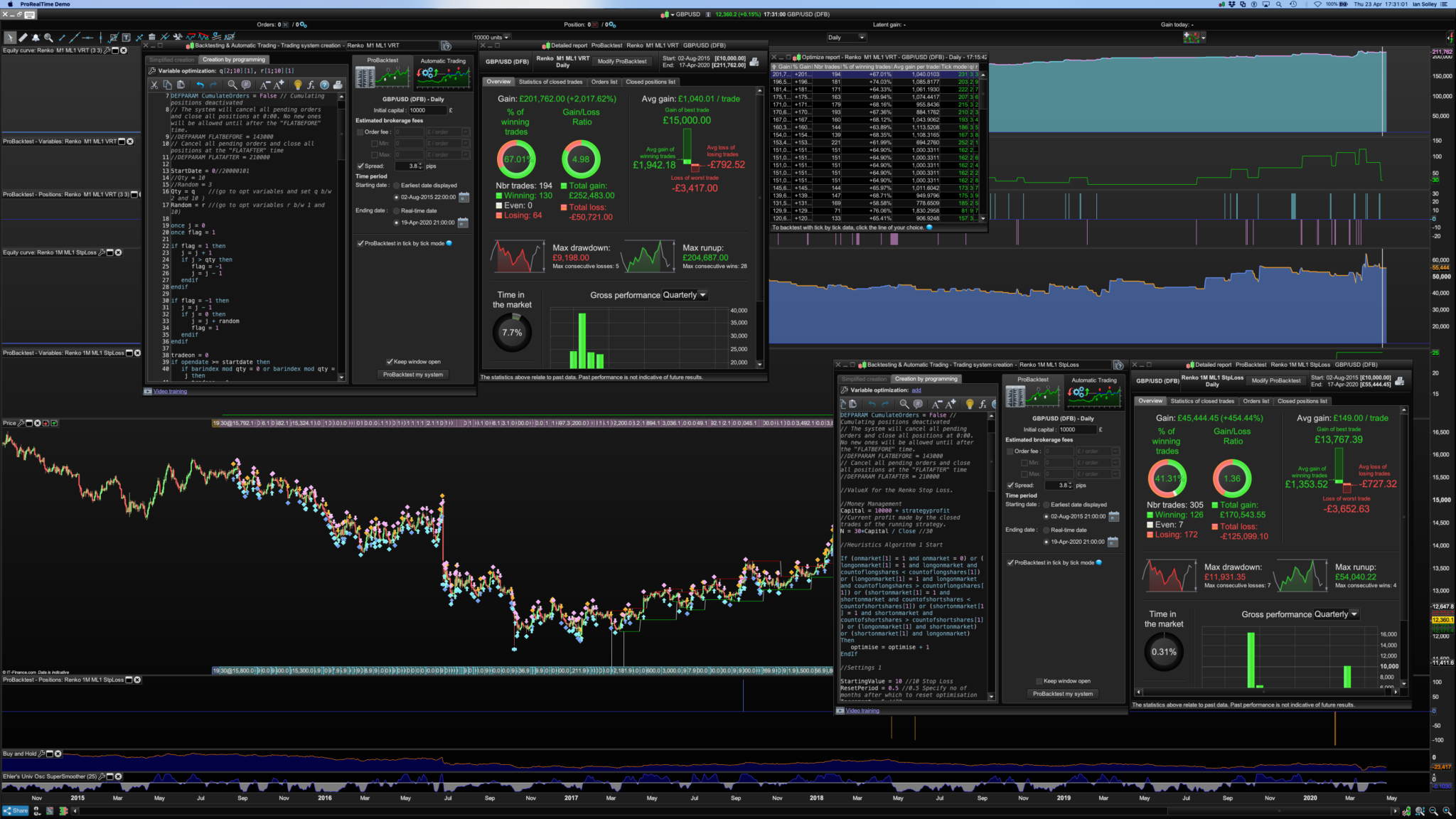Toggle the Spread checkbox in left ProBacktest panel
The image size is (1456, 819).
pyautogui.click(x=360, y=166)
